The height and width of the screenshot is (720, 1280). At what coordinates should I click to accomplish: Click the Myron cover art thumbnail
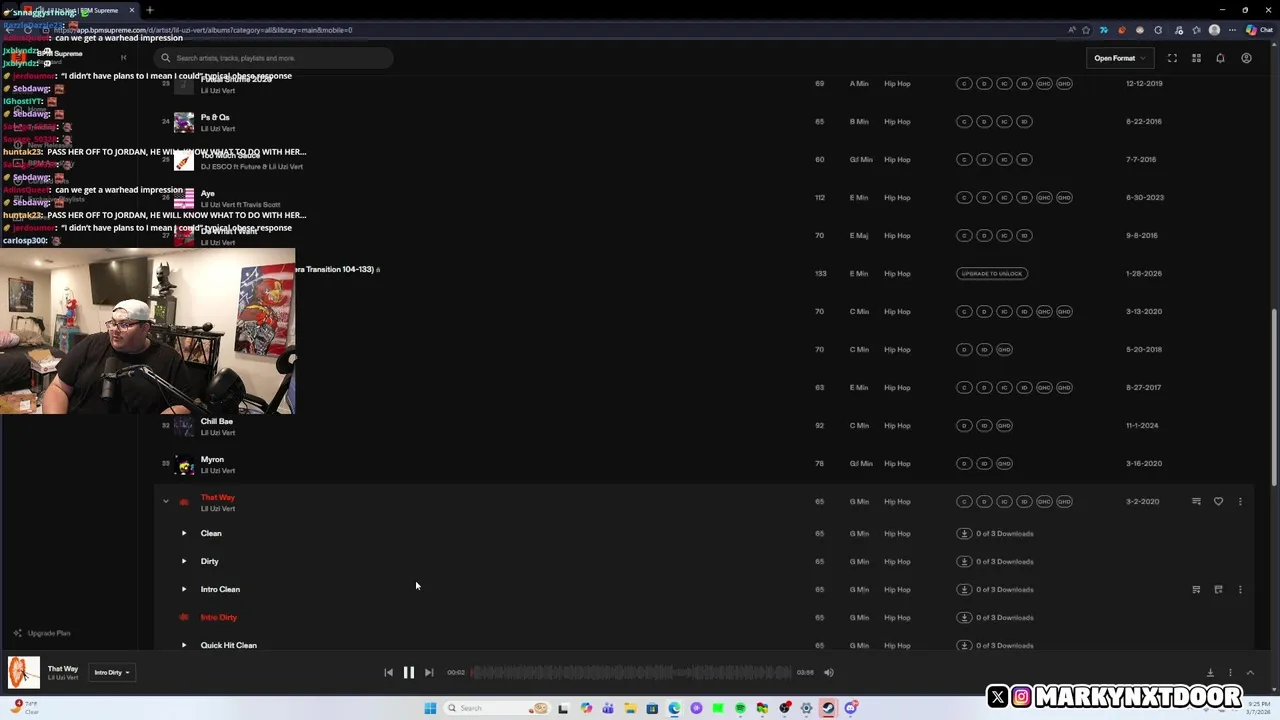[x=184, y=464]
